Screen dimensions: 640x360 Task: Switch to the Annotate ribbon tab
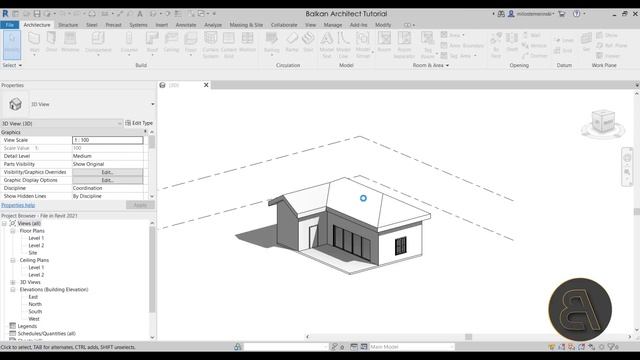[186, 25]
